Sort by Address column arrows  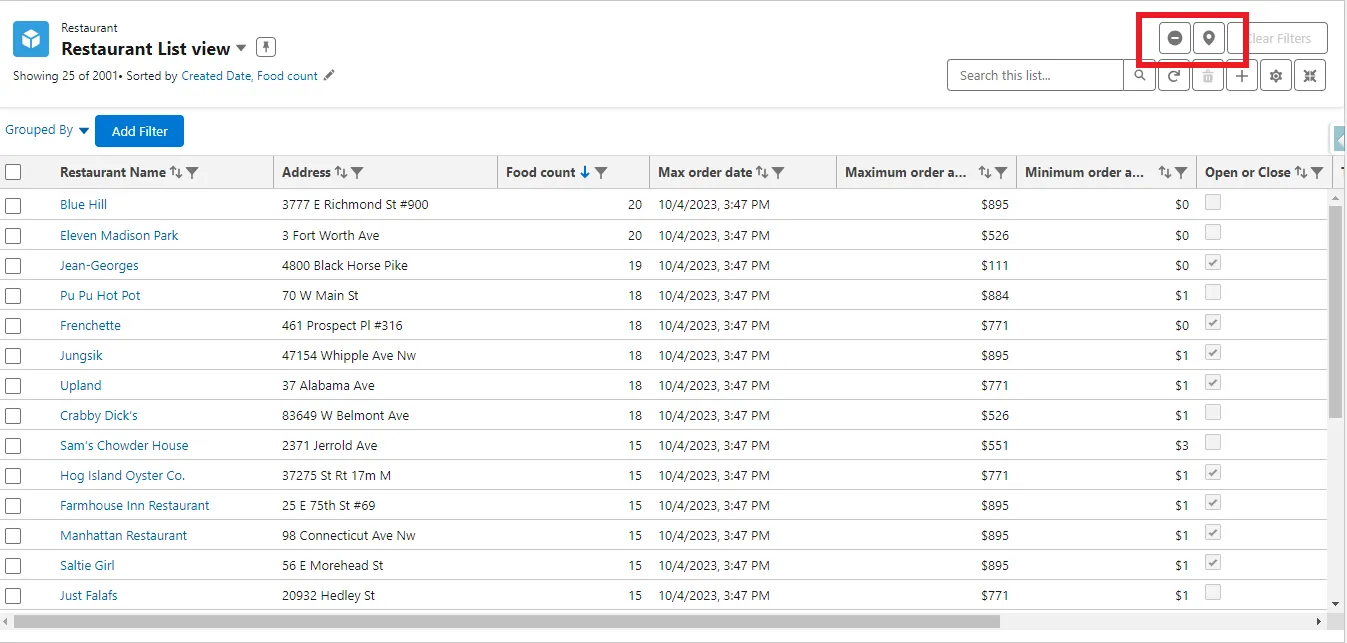pyautogui.click(x=340, y=172)
